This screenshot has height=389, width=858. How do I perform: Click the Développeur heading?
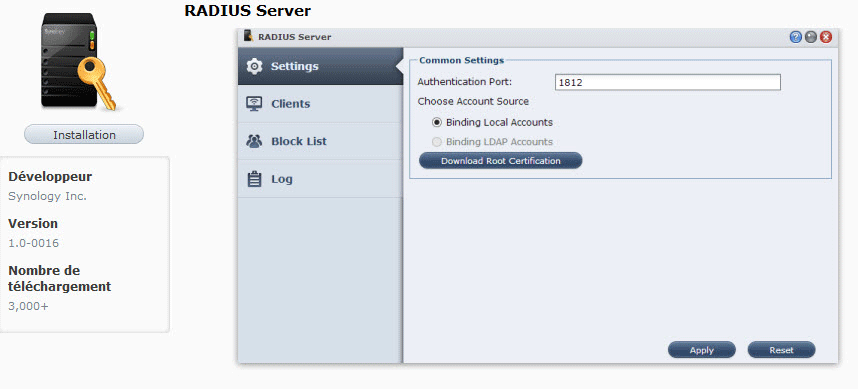click(50, 177)
